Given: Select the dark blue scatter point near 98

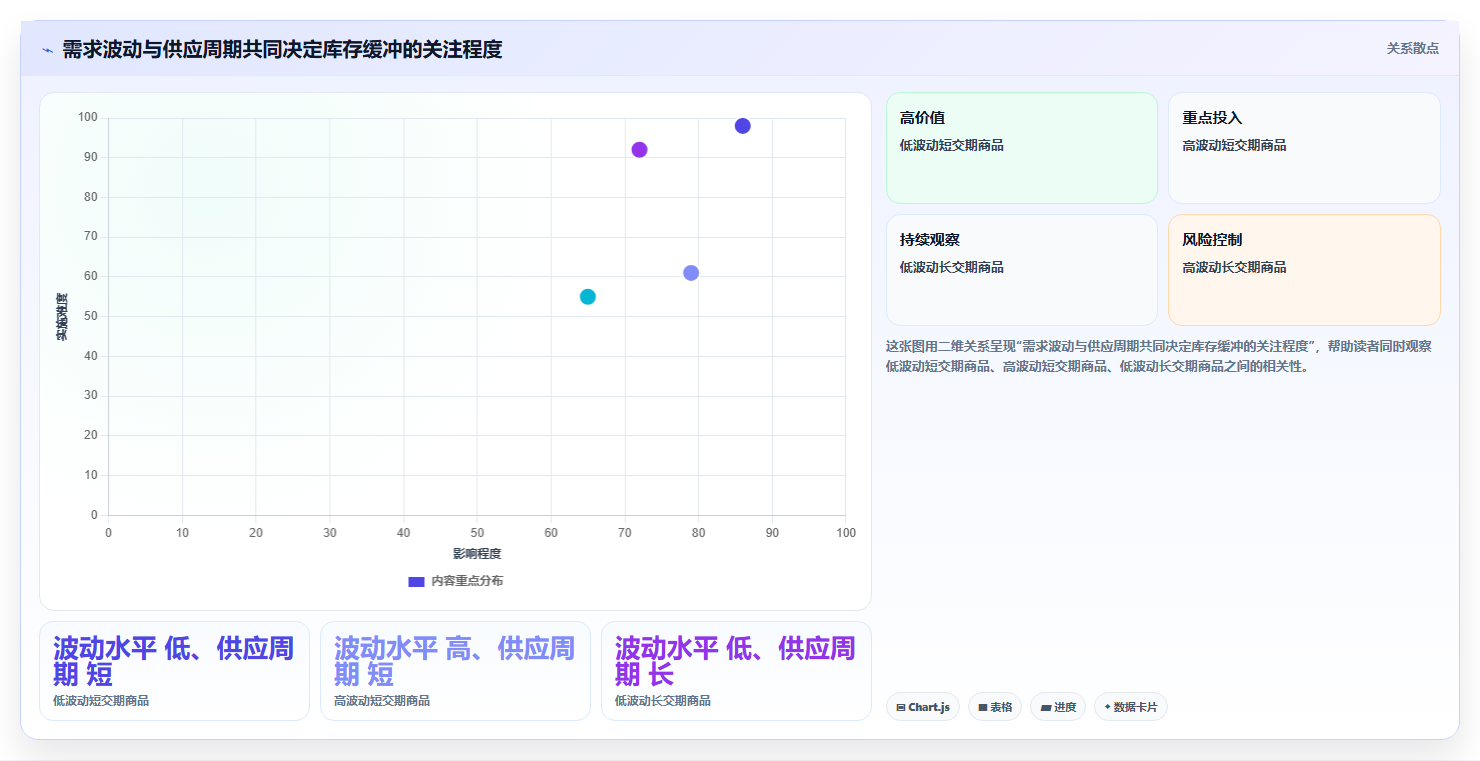Looking at the screenshot, I should tap(742, 126).
